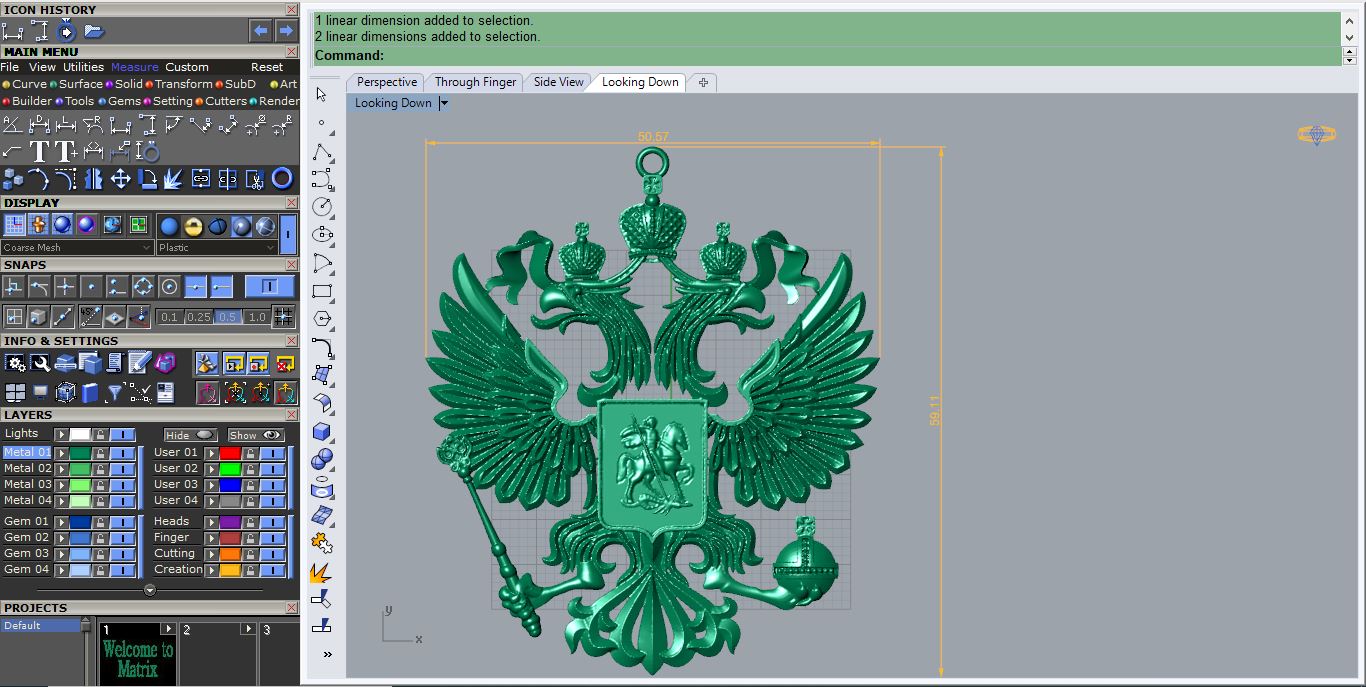Open the Looking Down viewport title dropdown arrow

point(444,103)
